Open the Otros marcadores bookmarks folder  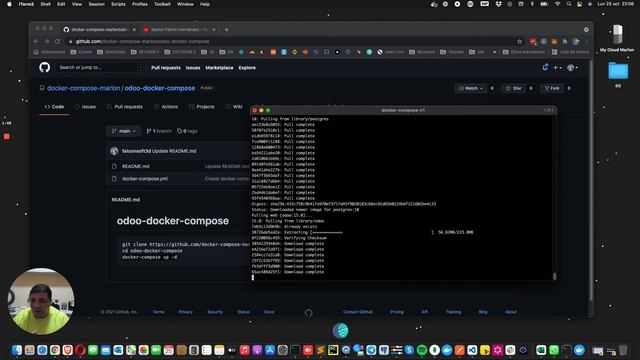pyautogui.click(x=524, y=52)
